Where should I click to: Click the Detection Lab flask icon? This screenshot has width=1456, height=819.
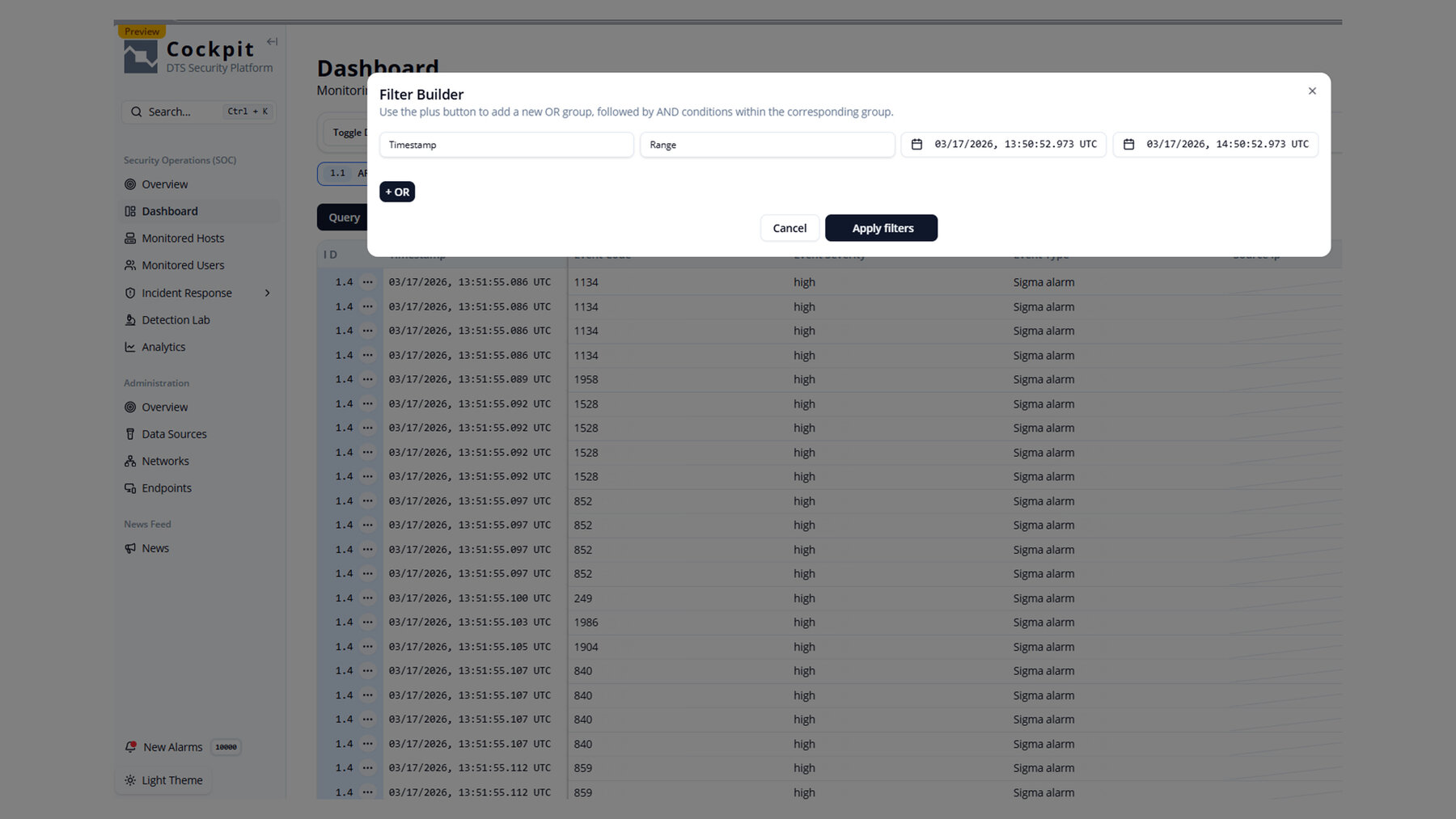pos(130,320)
